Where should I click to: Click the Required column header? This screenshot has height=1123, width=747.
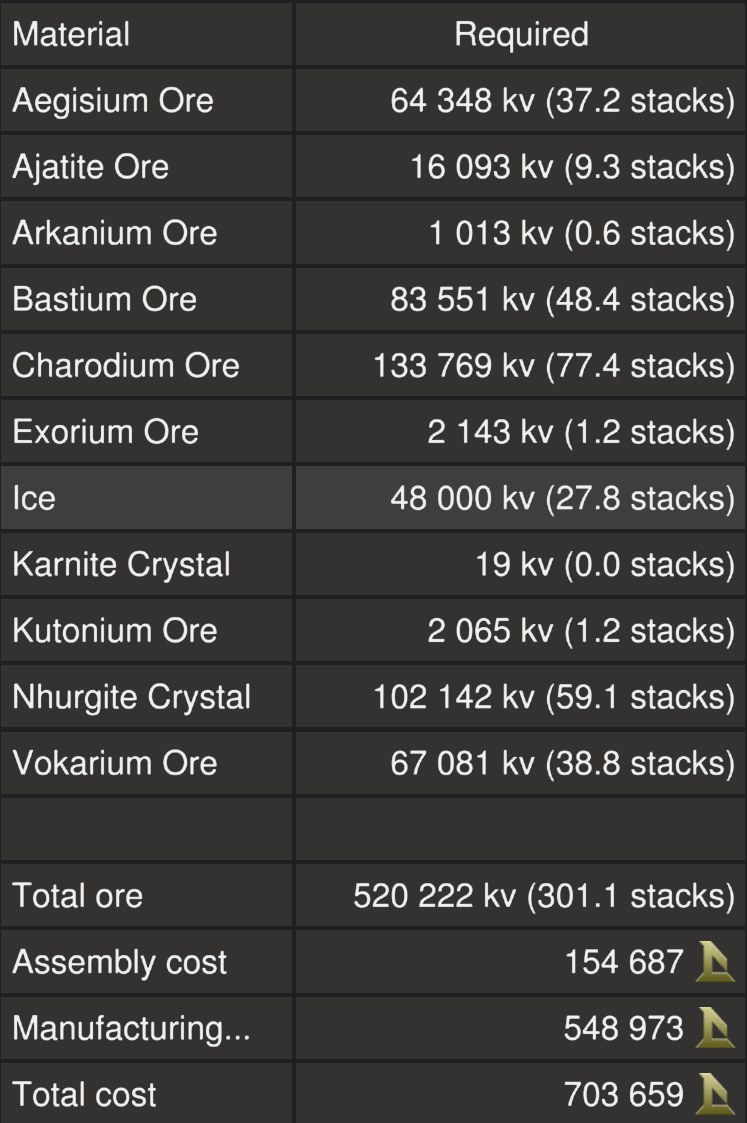(x=521, y=35)
